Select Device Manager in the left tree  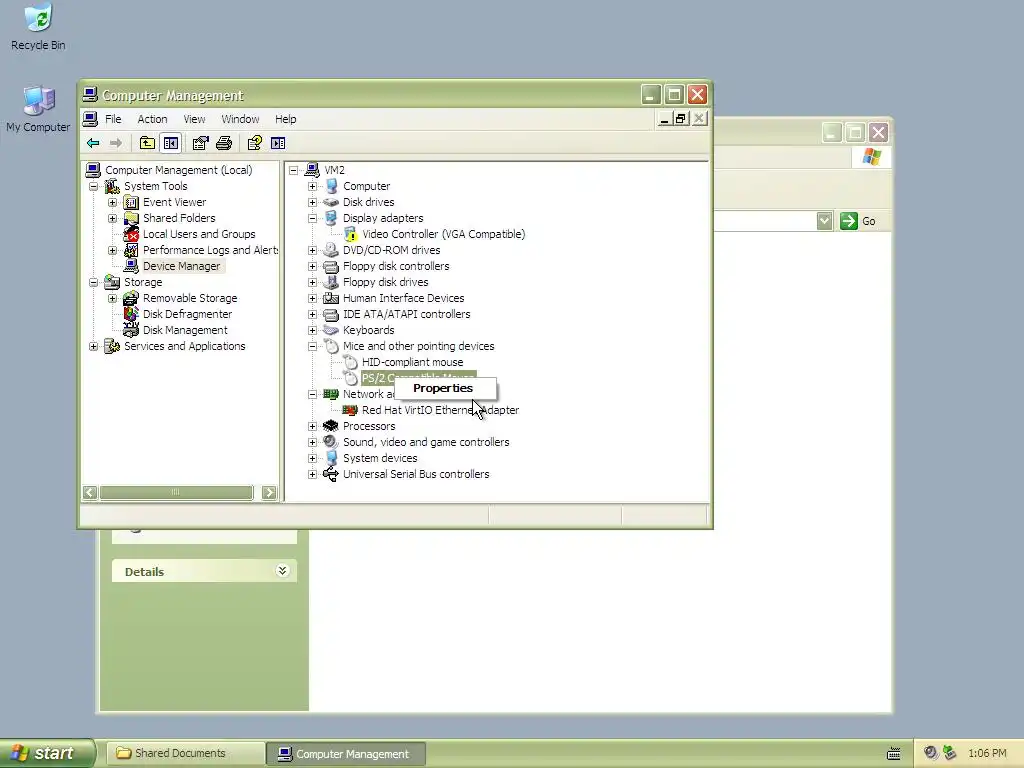pos(182,266)
